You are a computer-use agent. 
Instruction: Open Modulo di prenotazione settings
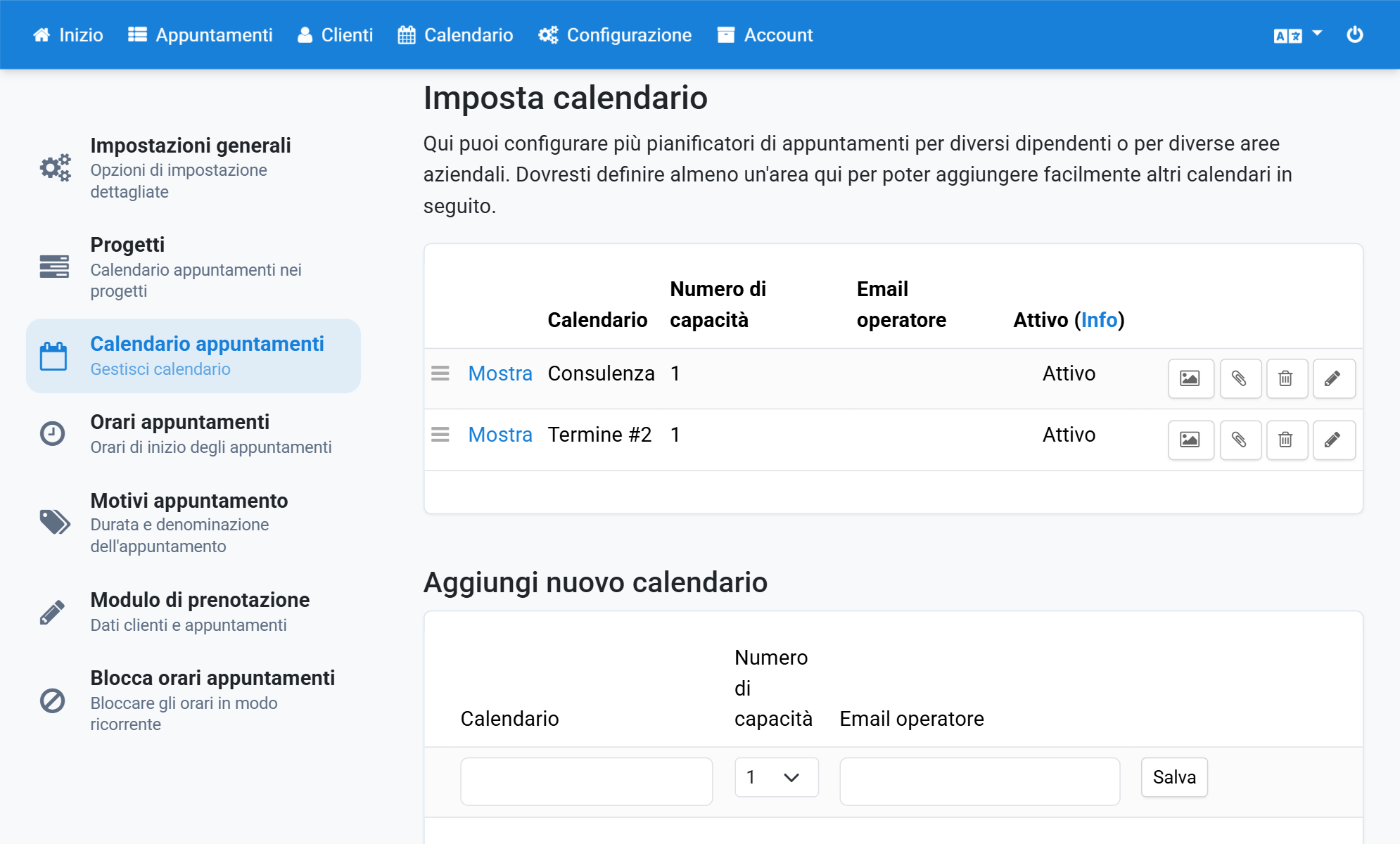coord(193,612)
